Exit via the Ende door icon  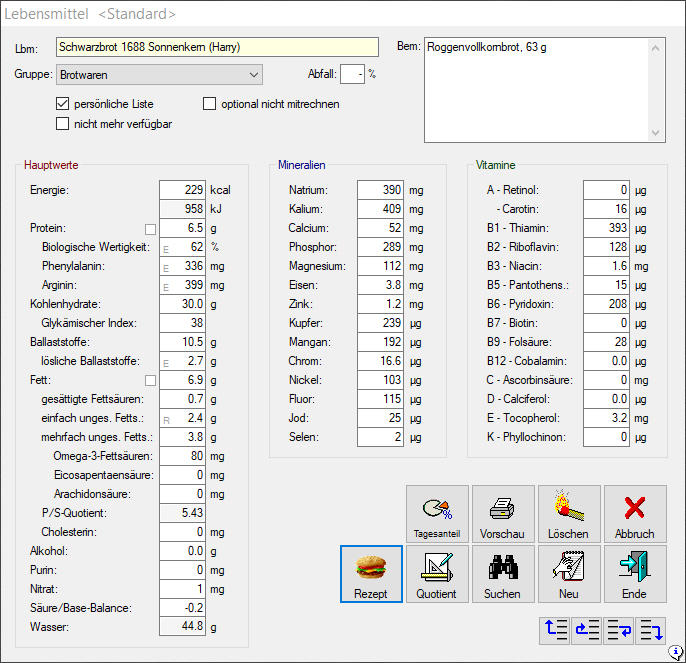click(634, 574)
